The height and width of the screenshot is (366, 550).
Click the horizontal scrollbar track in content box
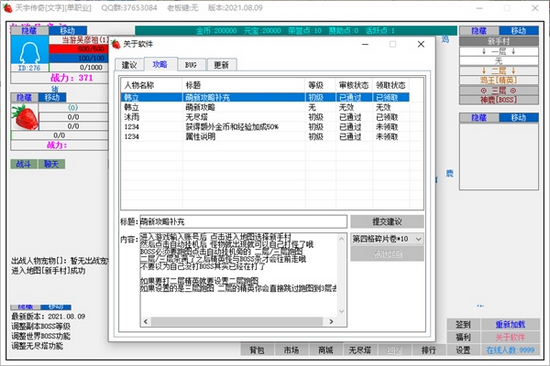(237, 321)
